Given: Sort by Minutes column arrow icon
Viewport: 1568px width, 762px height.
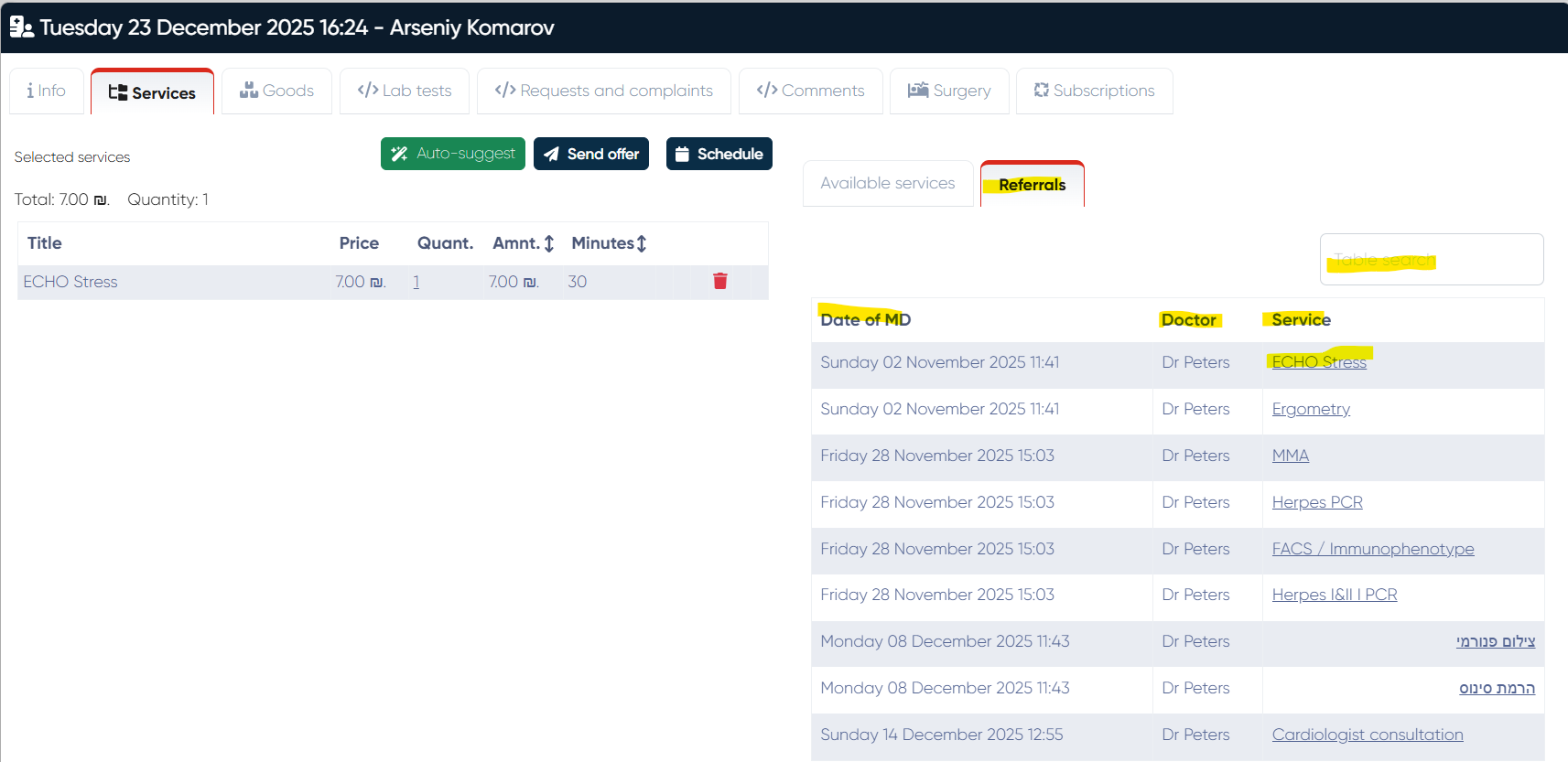Looking at the screenshot, I should 642,243.
